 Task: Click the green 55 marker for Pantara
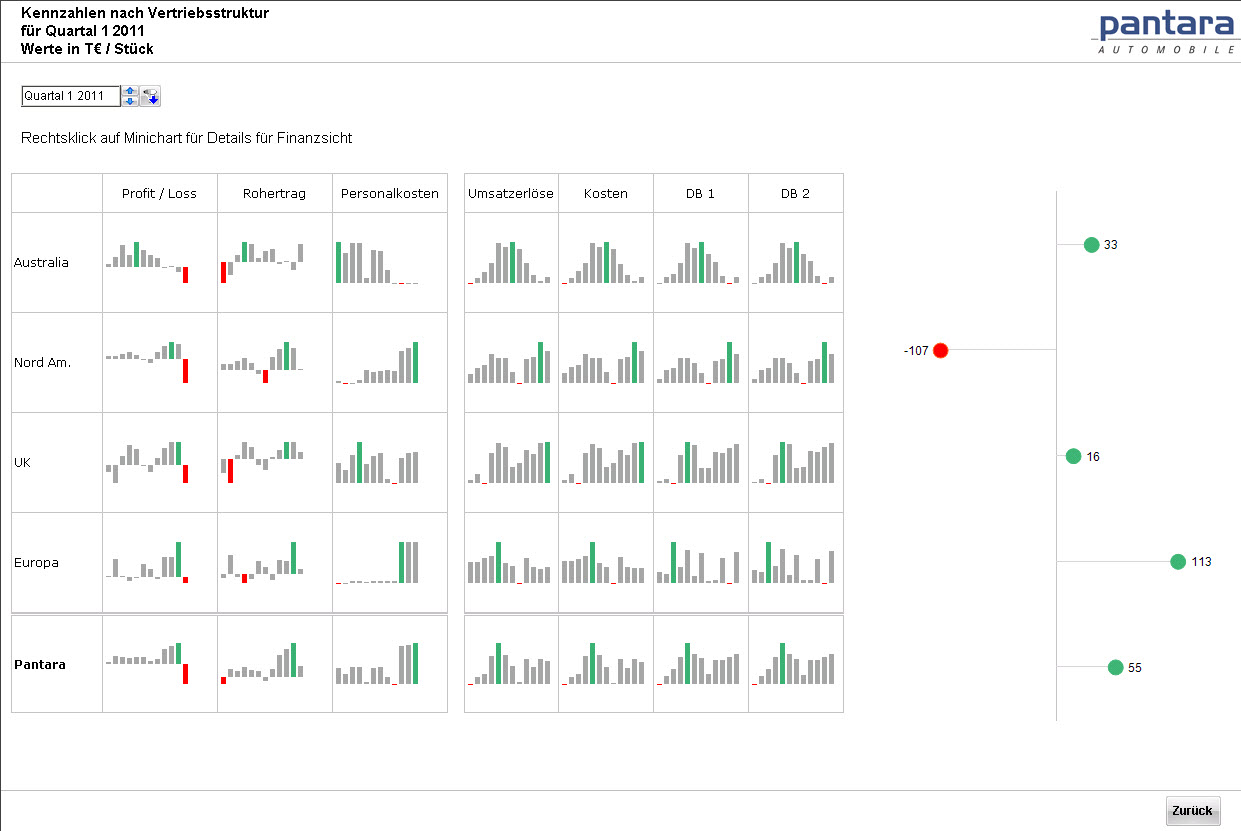(1114, 667)
